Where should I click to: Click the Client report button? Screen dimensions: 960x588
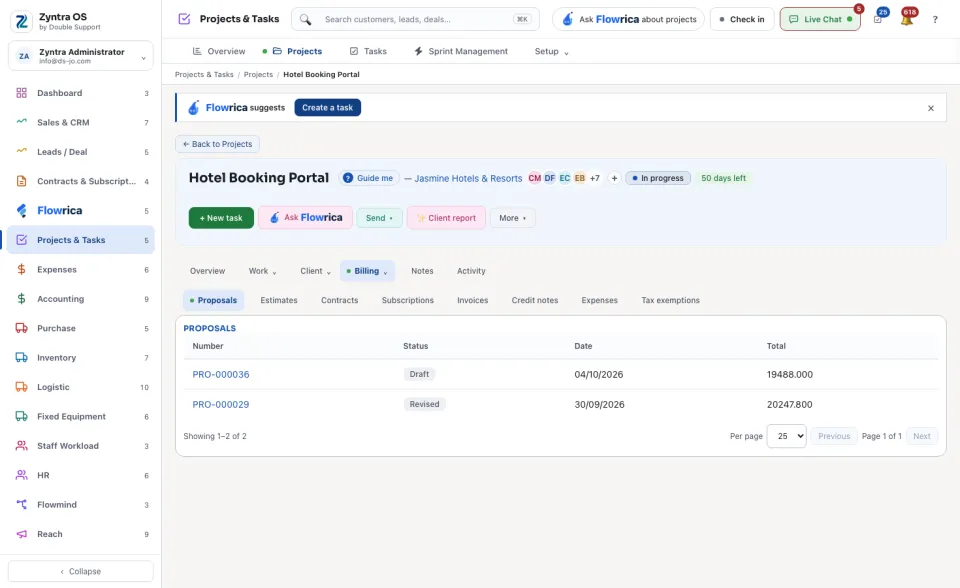point(446,218)
